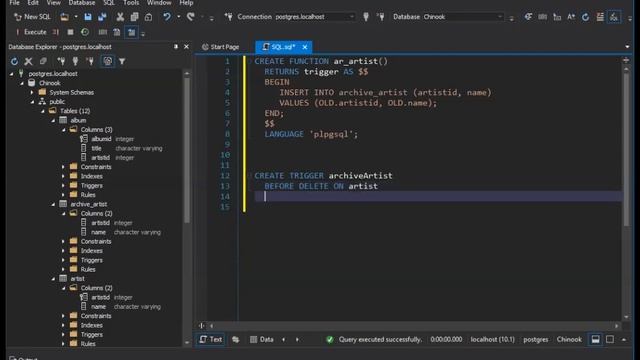Toggle the bottom pane layout icon in status bar
Image resolution: width=640 pixels, height=360 pixels.
coord(596,340)
